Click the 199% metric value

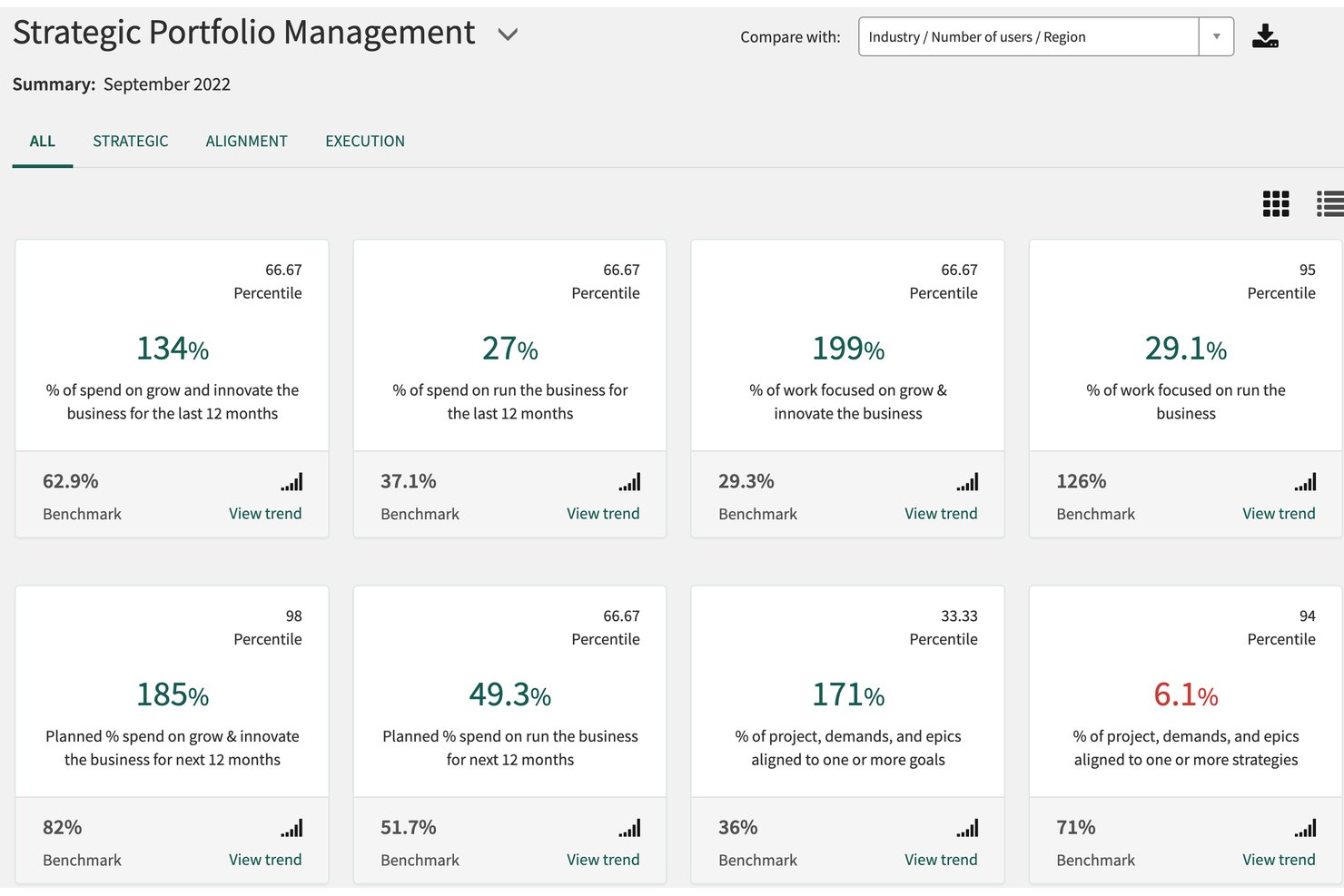pos(848,349)
